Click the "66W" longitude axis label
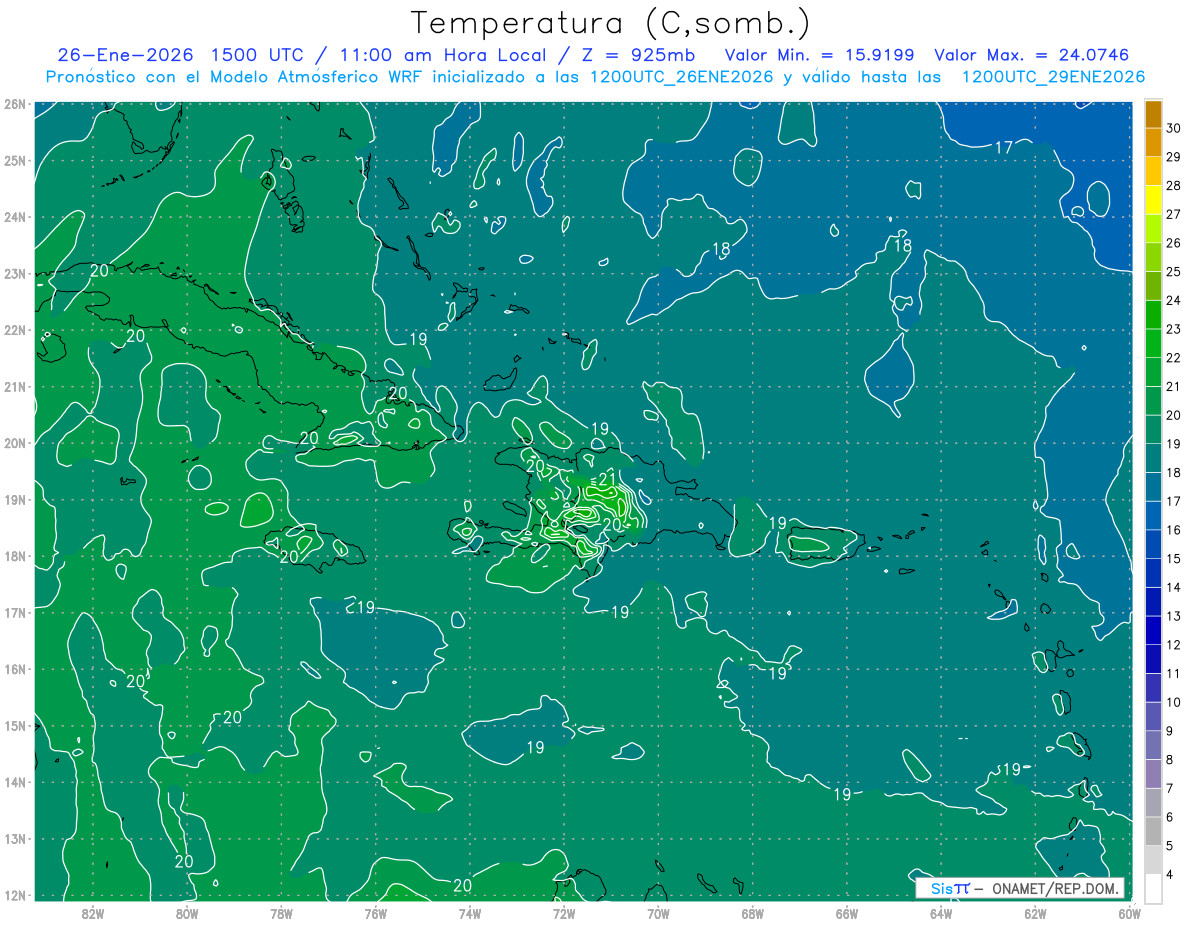Screen dimensions: 1200x927 tap(846, 913)
